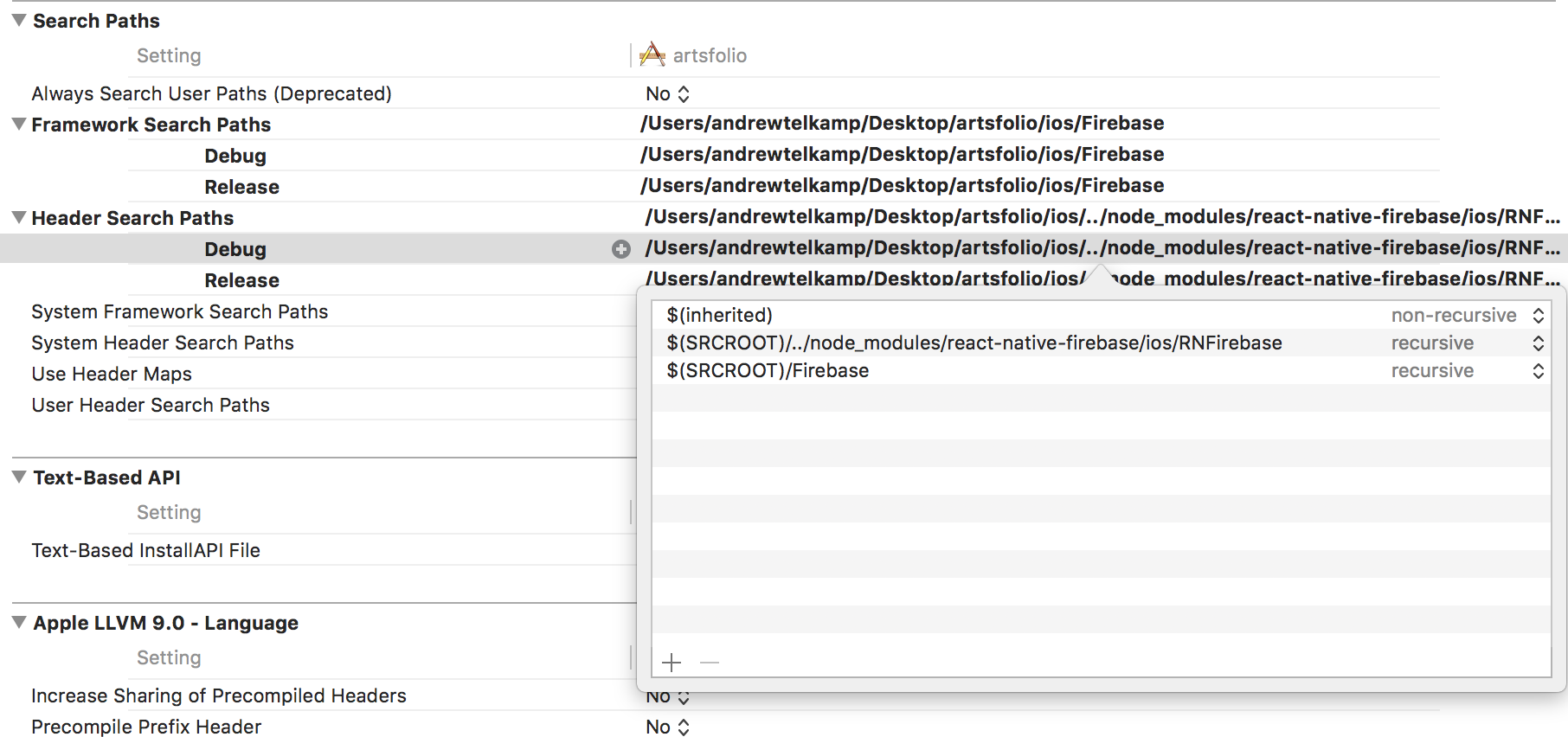Select Release under Header Search Paths
Viewport: 1568px width, 737px height.
(x=242, y=280)
